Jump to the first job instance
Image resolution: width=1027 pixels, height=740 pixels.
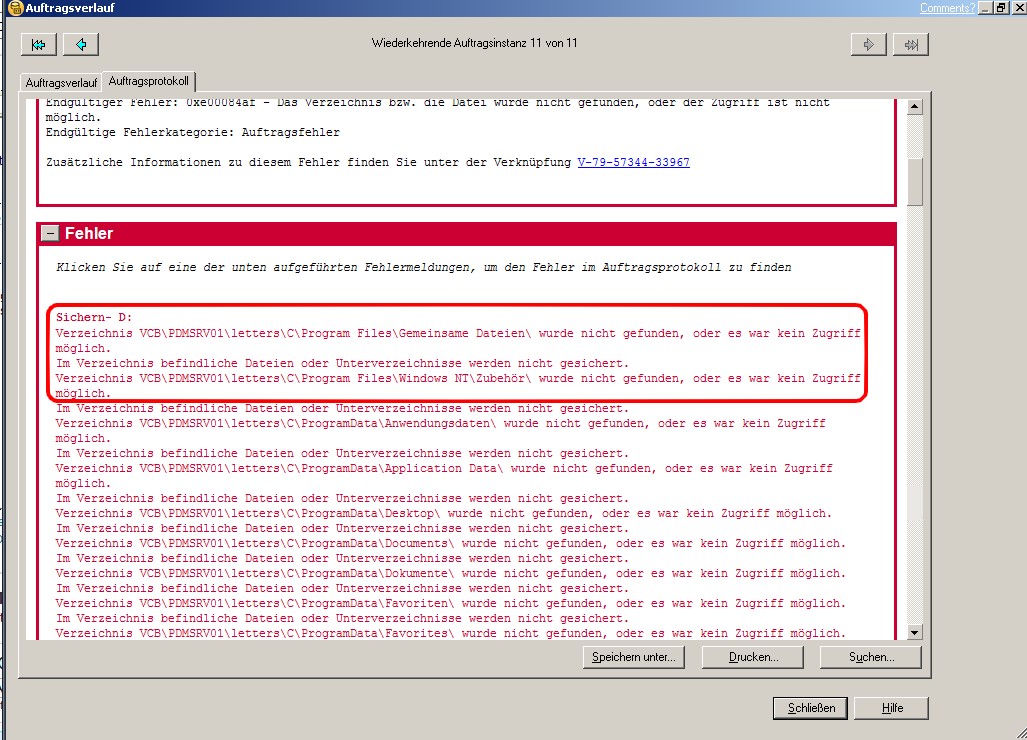click(x=38, y=44)
